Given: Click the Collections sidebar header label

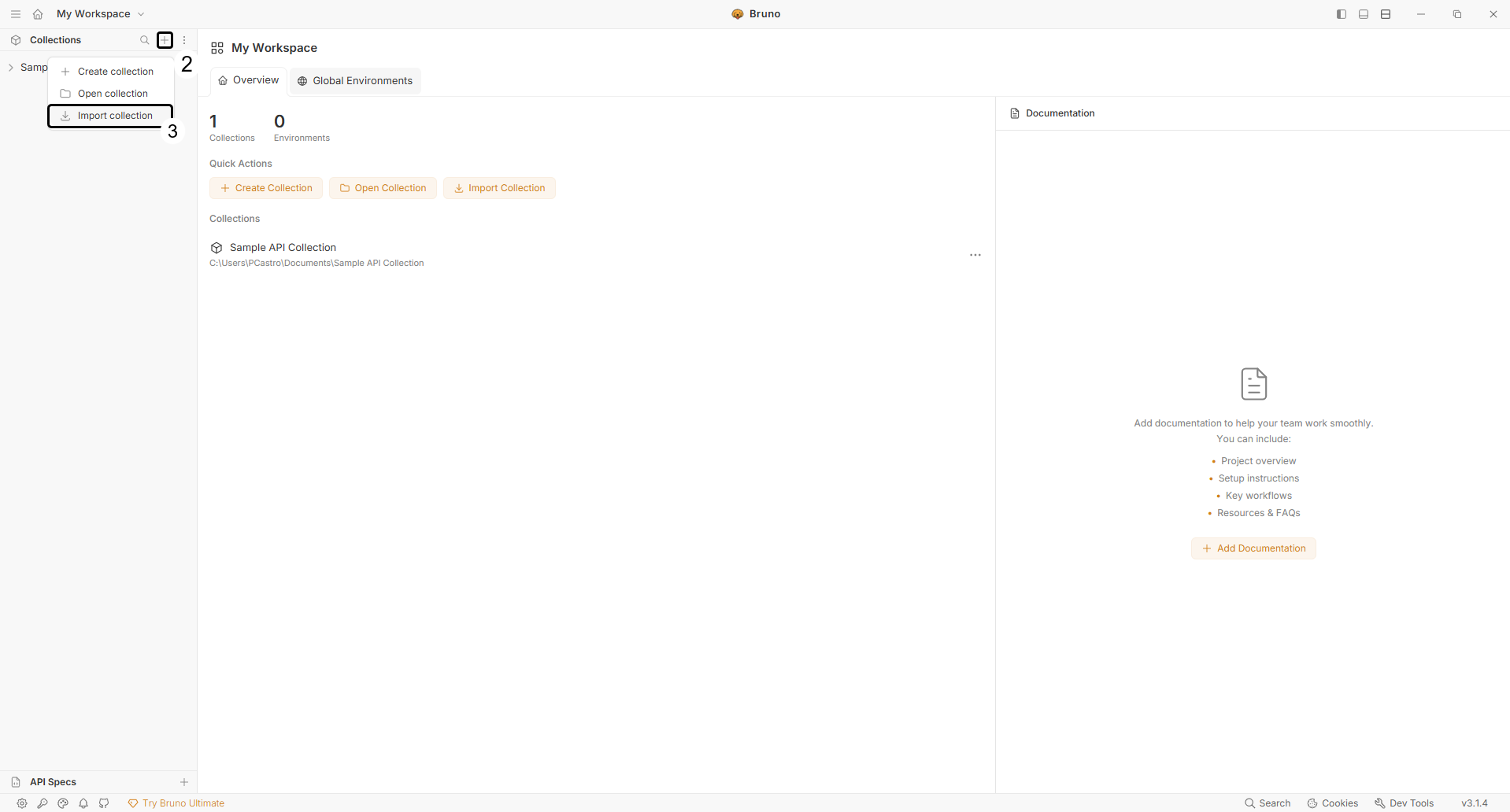Looking at the screenshot, I should click(x=55, y=40).
